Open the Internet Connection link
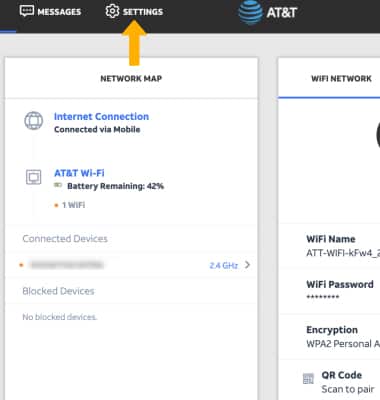The height and width of the screenshot is (400, 380). (101, 116)
